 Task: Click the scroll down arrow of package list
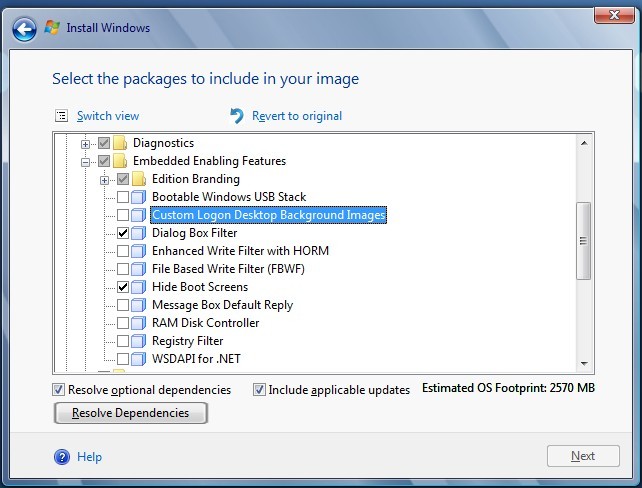pos(584,363)
